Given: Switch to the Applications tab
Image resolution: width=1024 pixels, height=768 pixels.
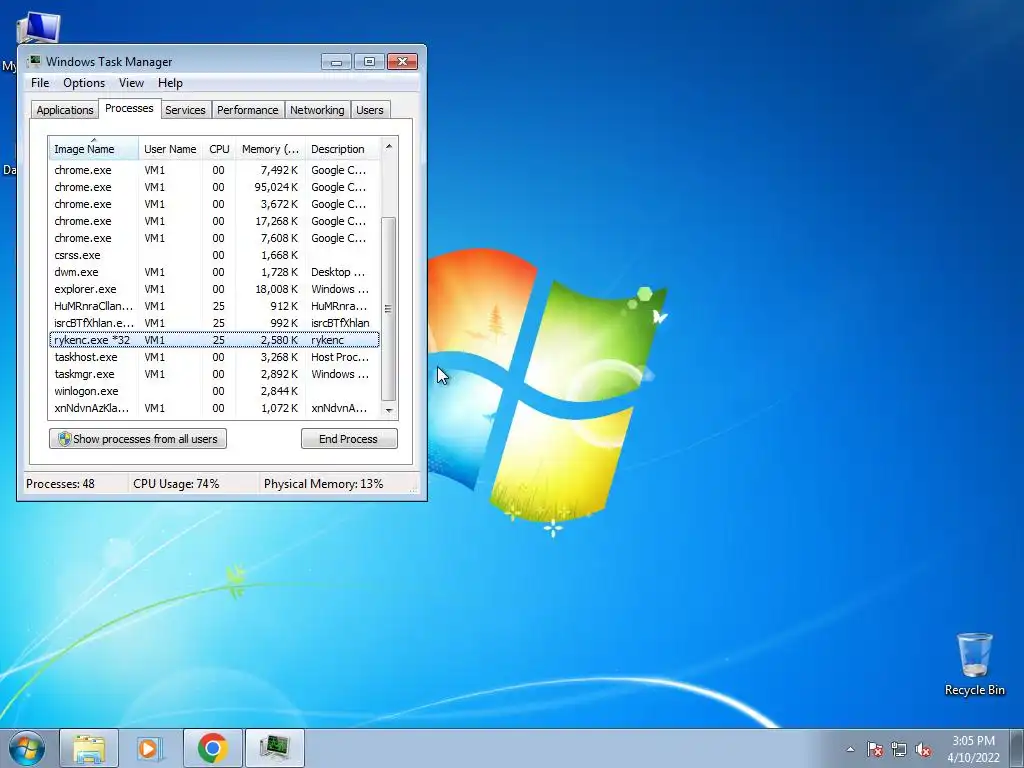Looking at the screenshot, I should [65, 110].
